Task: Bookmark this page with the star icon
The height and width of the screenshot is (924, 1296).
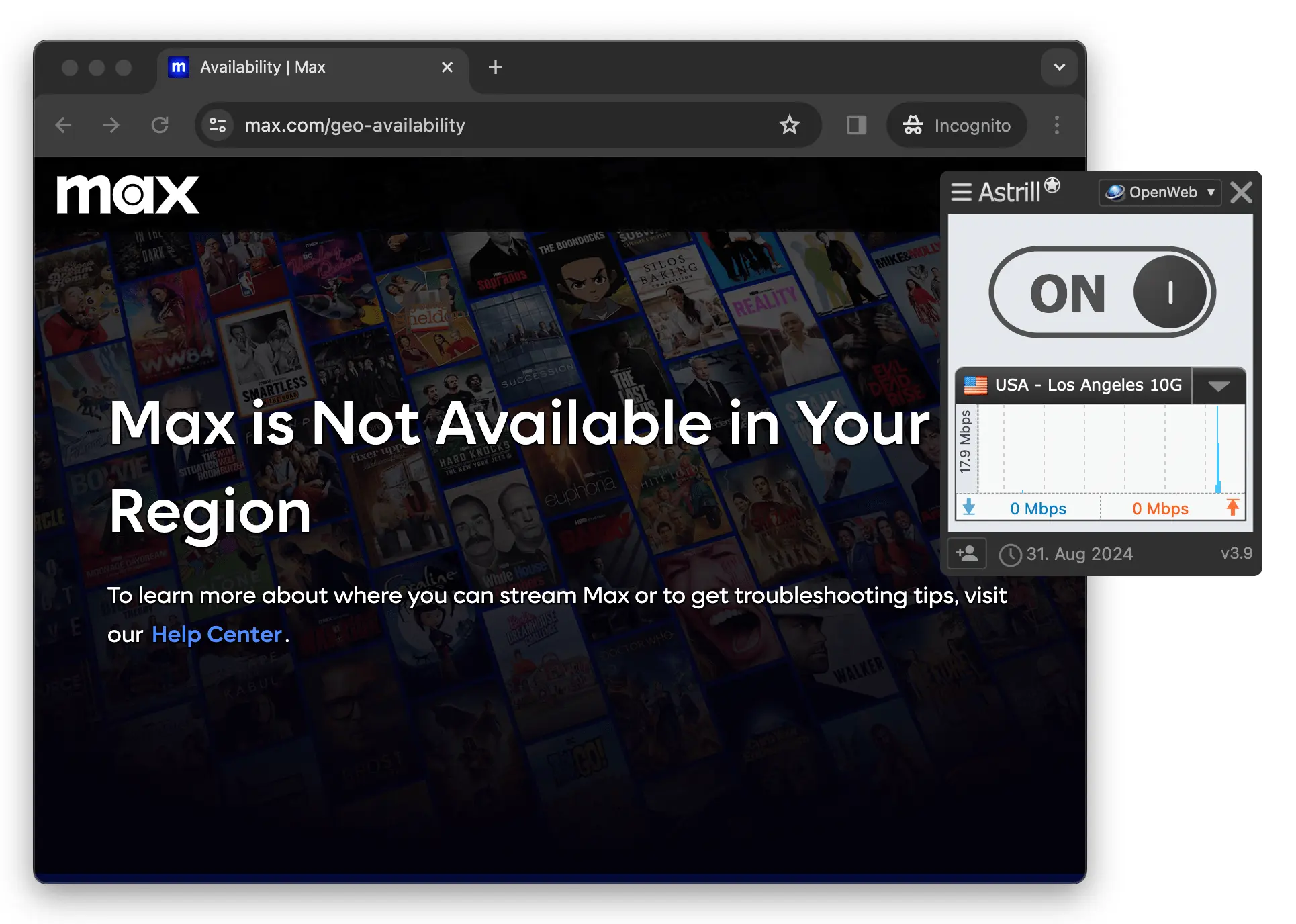Action: [789, 125]
